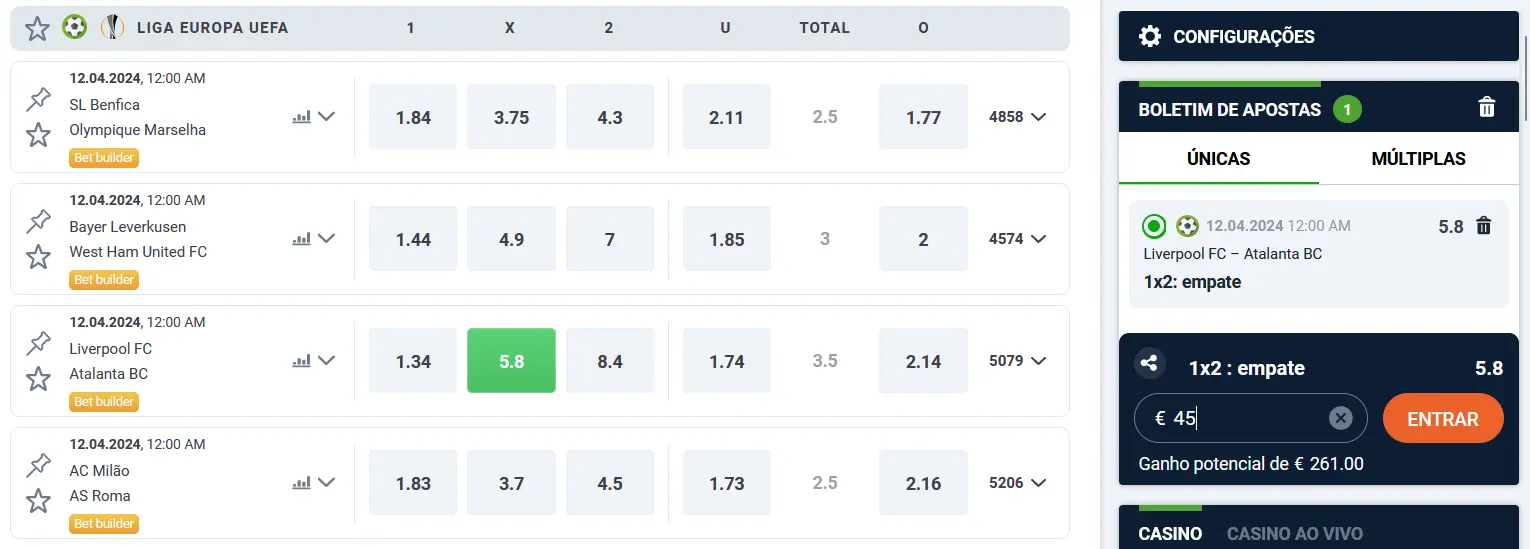
Task: Toggle the green radio button on bet slip
Action: [1154, 227]
